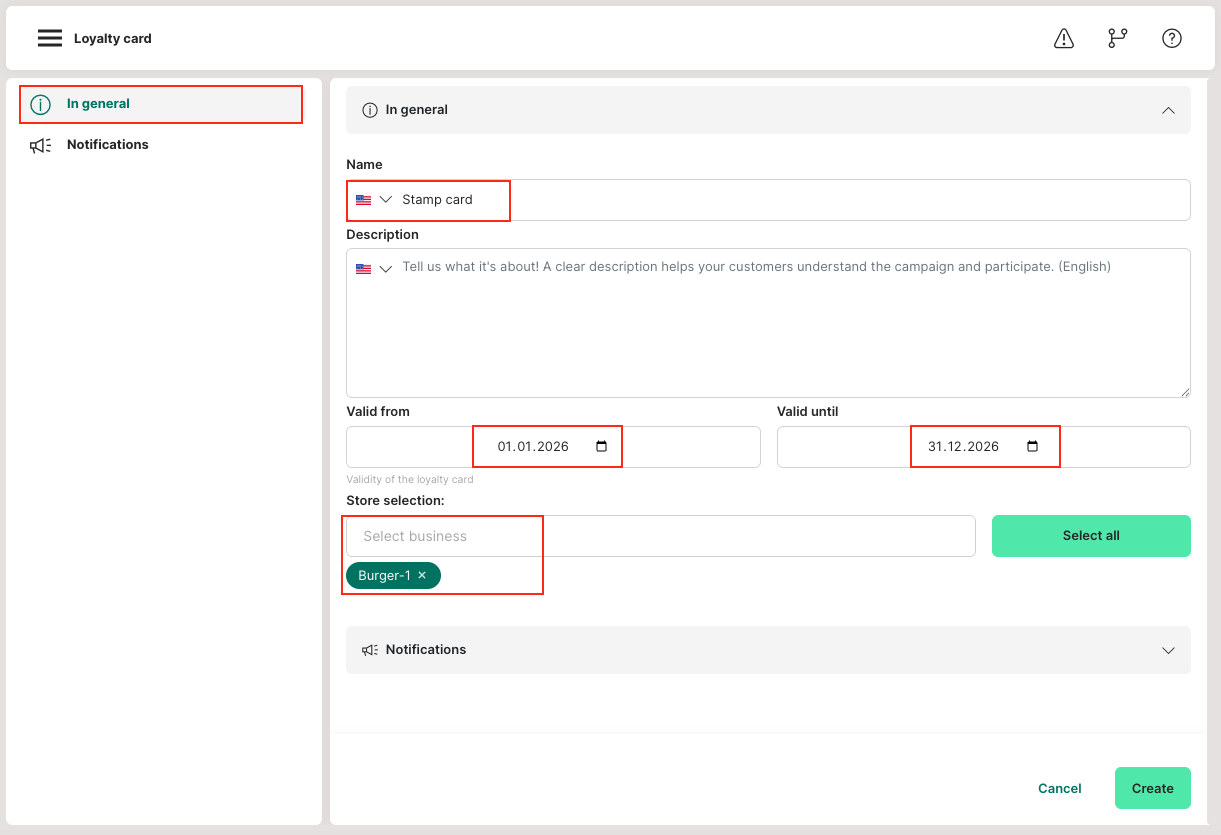Click into the Description text area

[x=768, y=330]
